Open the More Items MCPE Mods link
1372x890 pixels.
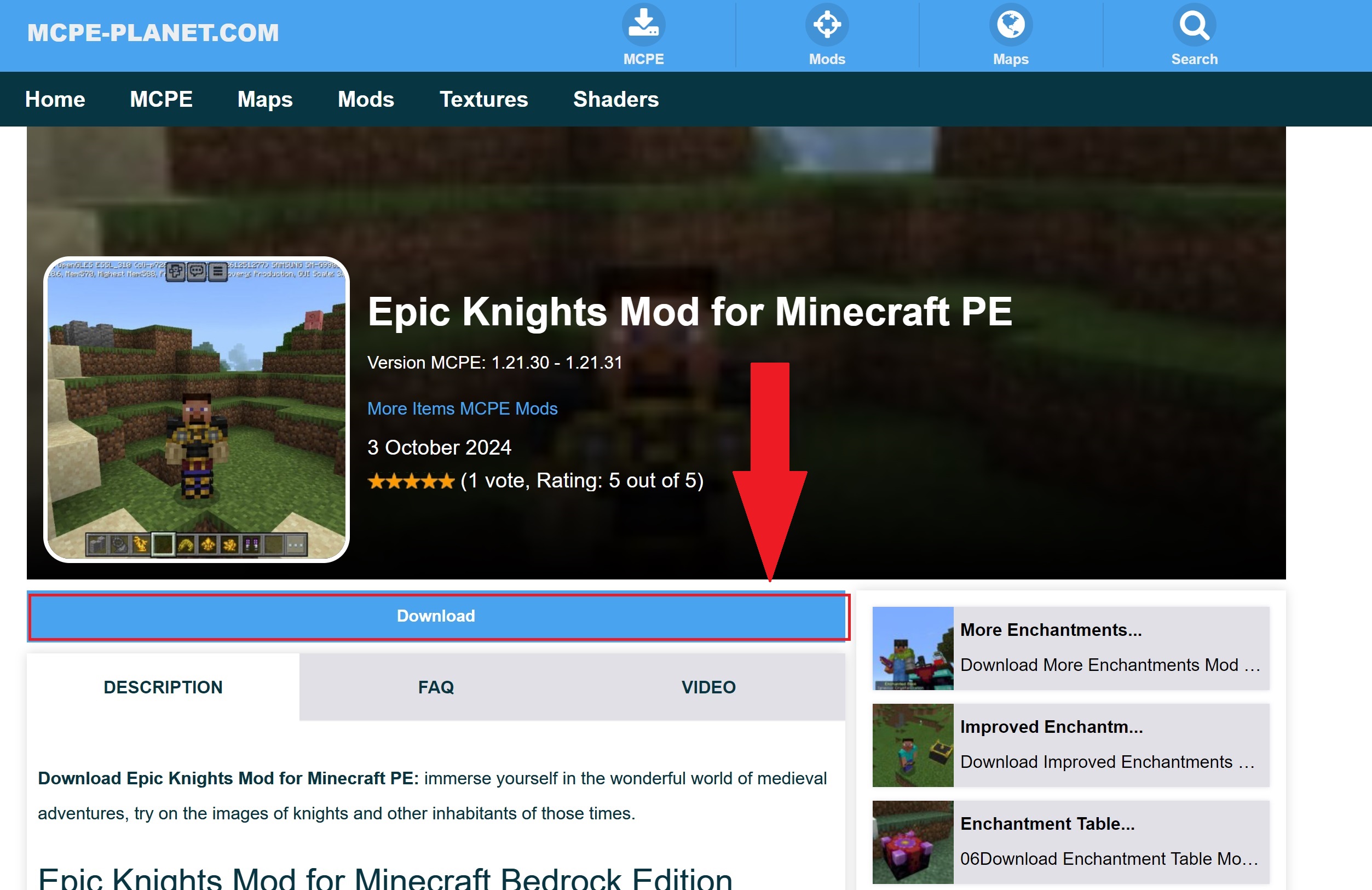pyautogui.click(x=463, y=409)
